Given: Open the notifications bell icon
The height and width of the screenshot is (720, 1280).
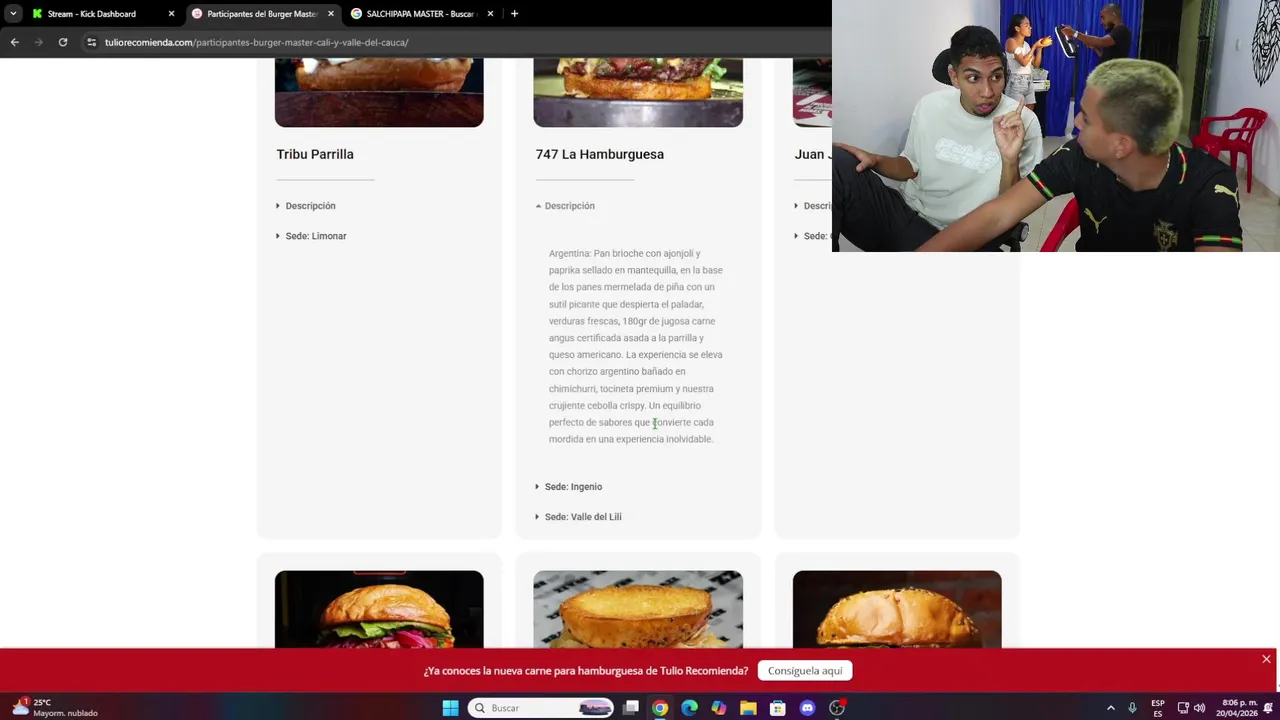Looking at the screenshot, I should tap(1267, 708).
